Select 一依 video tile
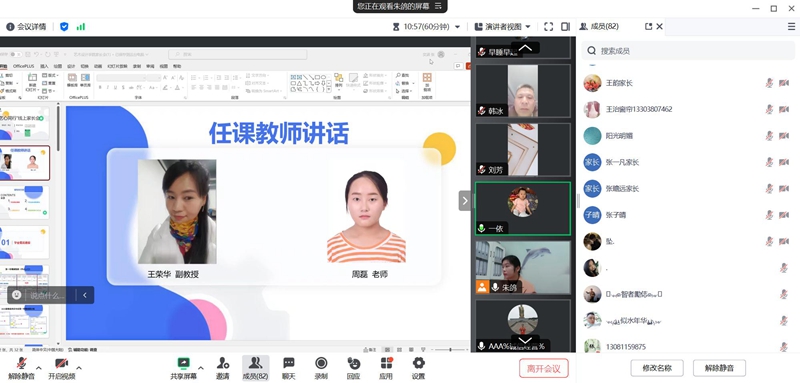The width and height of the screenshot is (800, 383). (x=522, y=209)
